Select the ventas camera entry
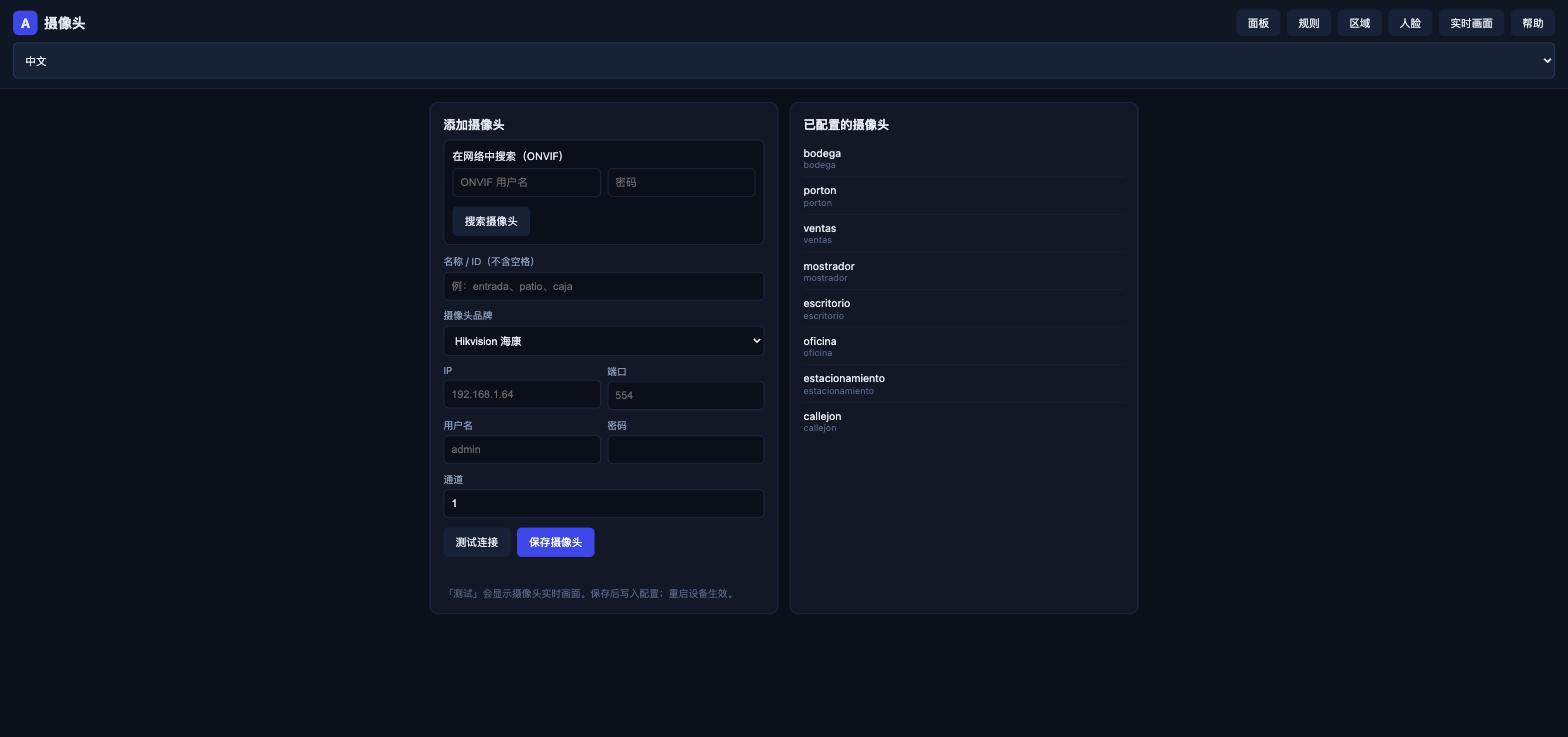The width and height of the screenshot is (1568, 737). click(964, 233)
